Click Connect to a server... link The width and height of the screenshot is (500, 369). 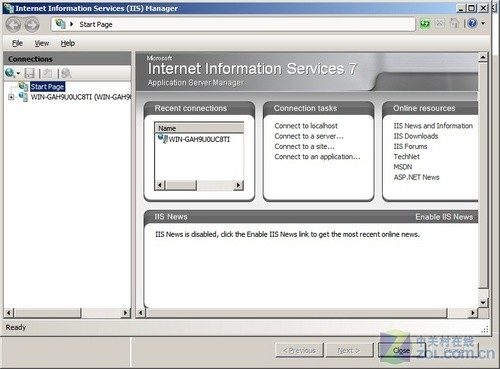tap(309, 136)
